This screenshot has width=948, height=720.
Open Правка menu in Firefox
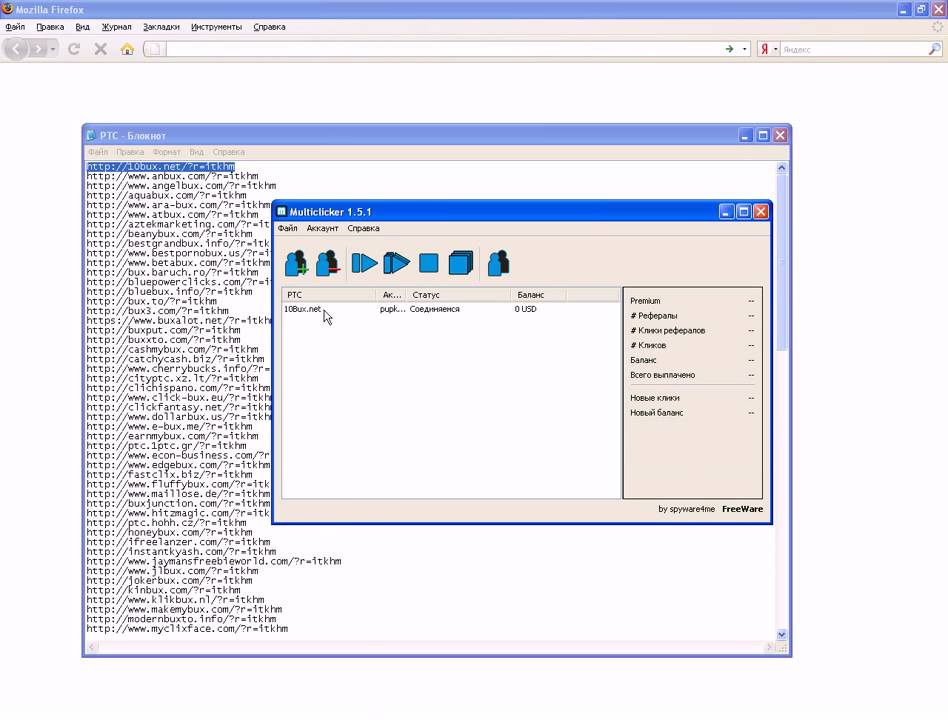50,27
